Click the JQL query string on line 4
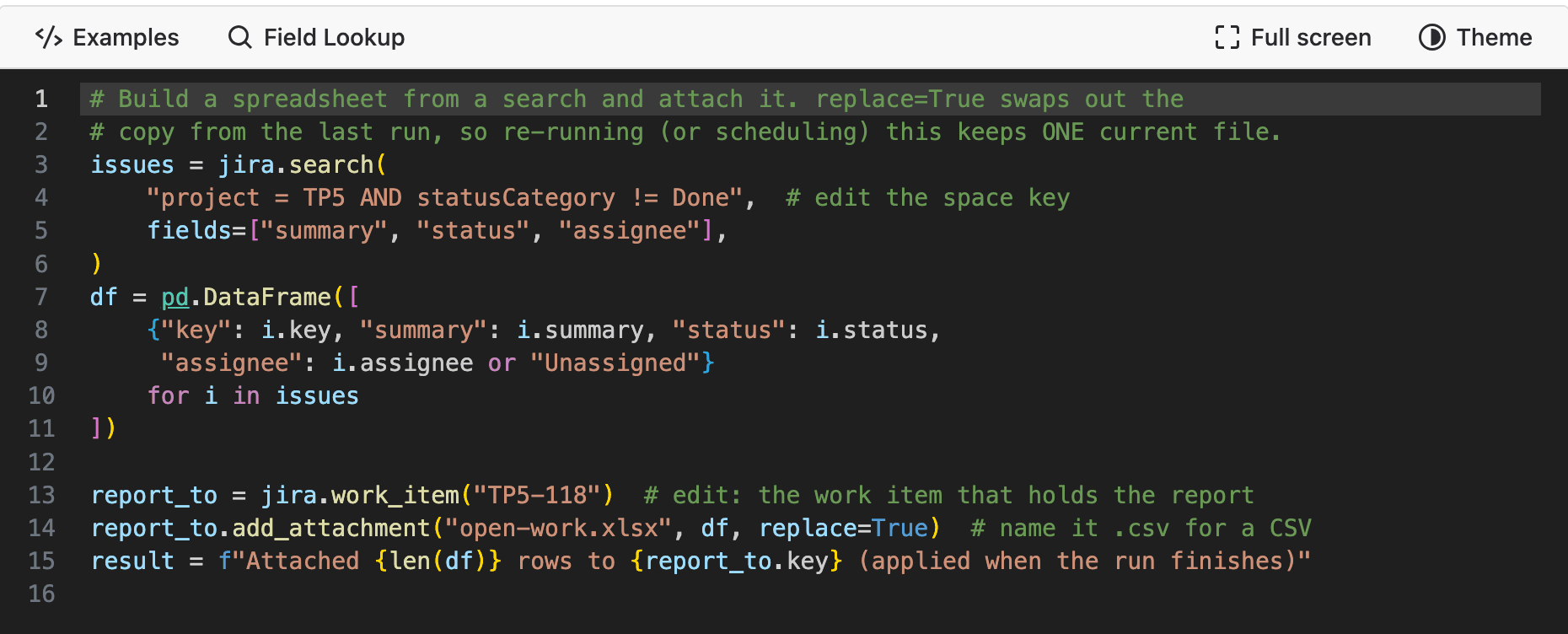 pyautogui.click(x=444, y=198)
